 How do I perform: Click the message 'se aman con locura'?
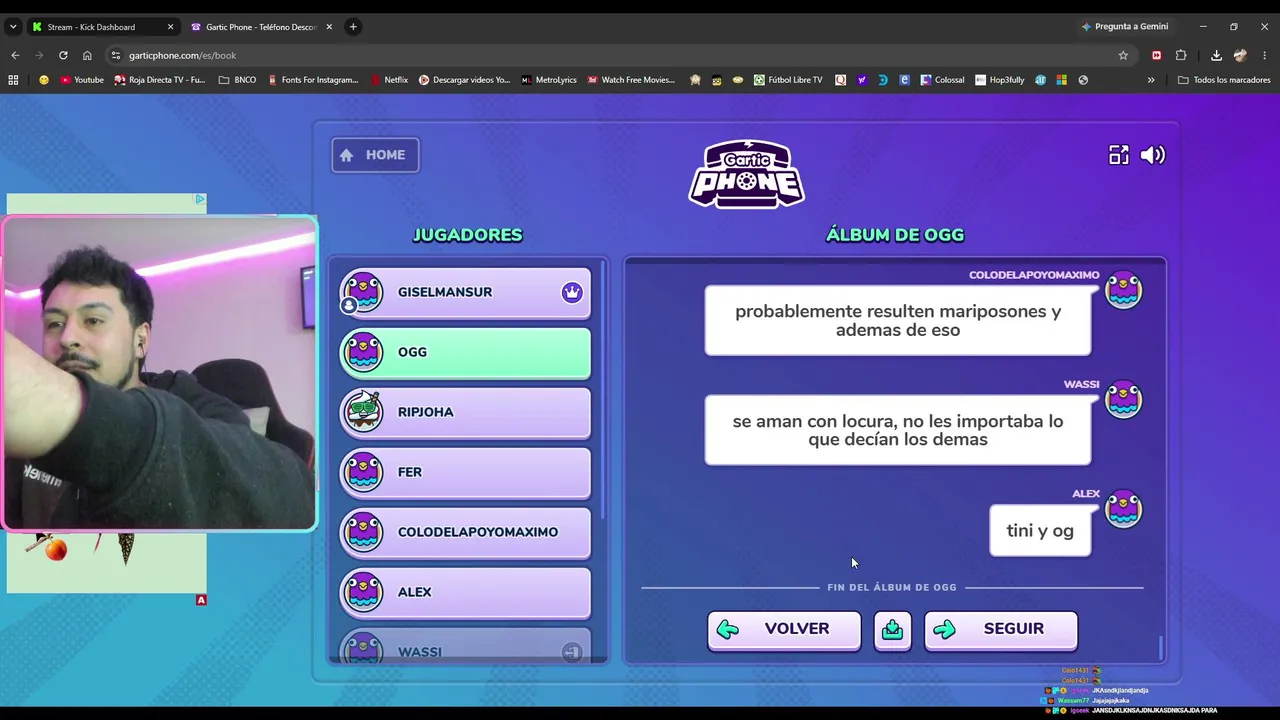tap(898, 430)
